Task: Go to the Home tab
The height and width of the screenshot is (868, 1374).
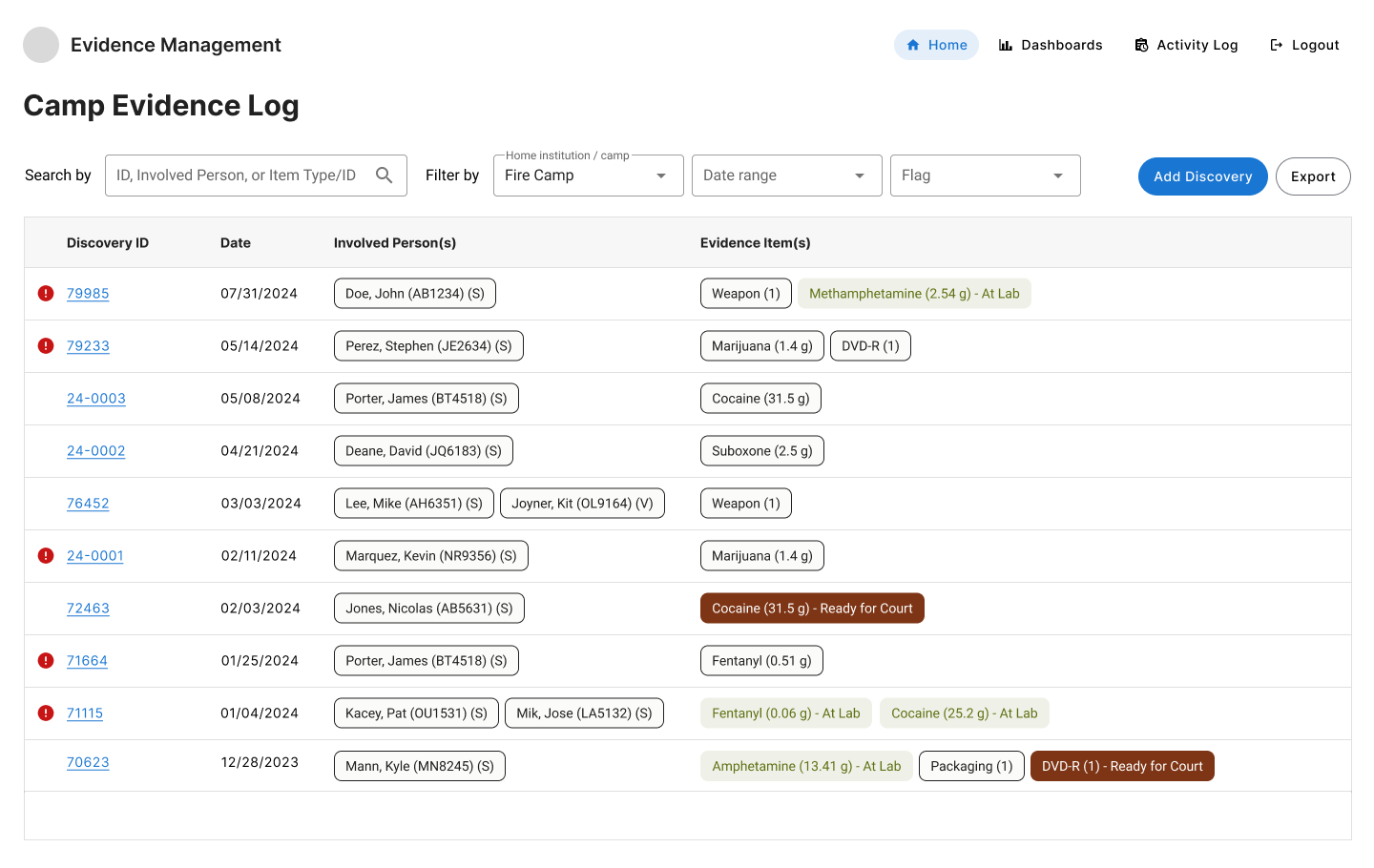Action: coord(936,45)
